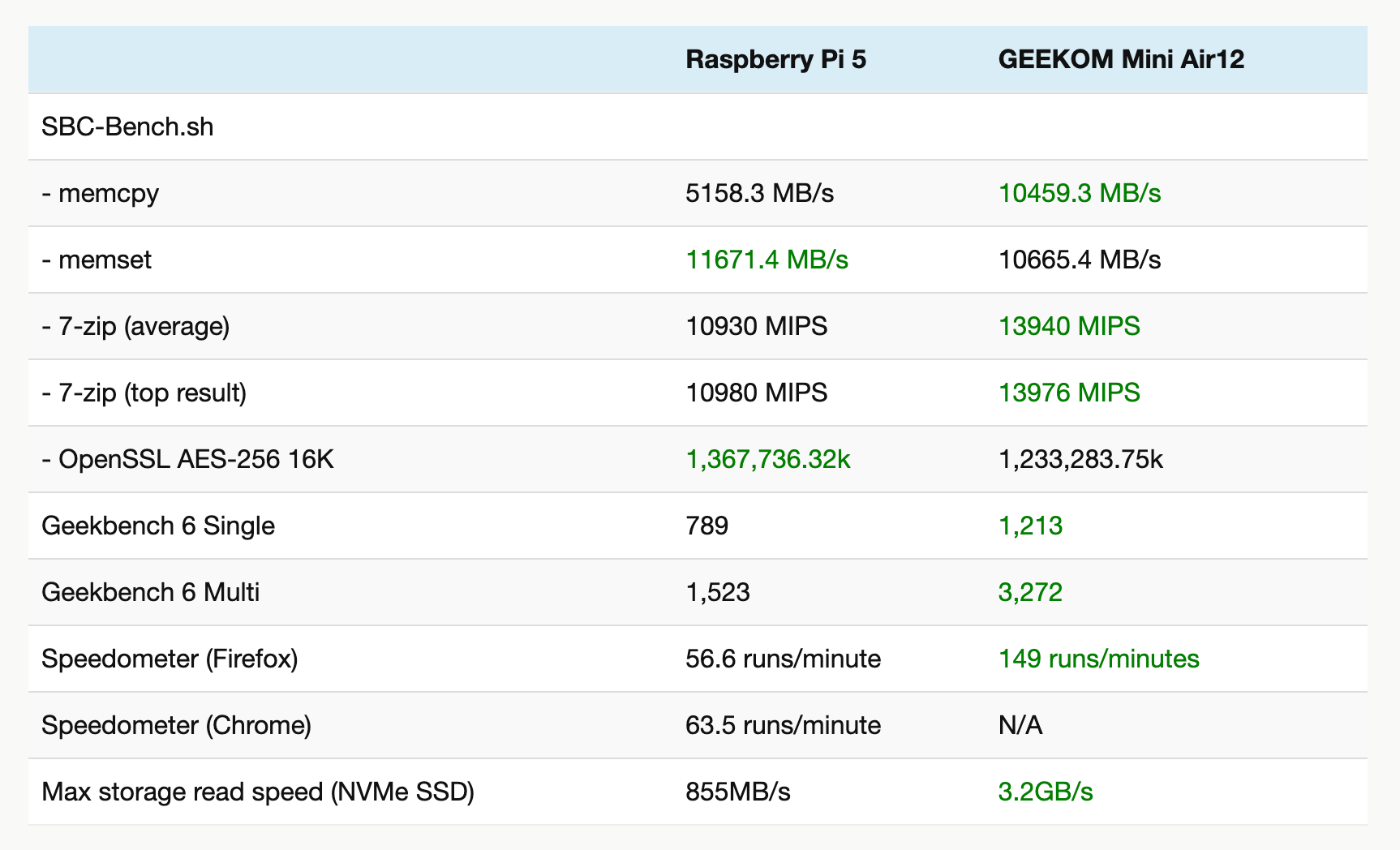Select the green '3.2GB/s' value

coord(1045,792)
